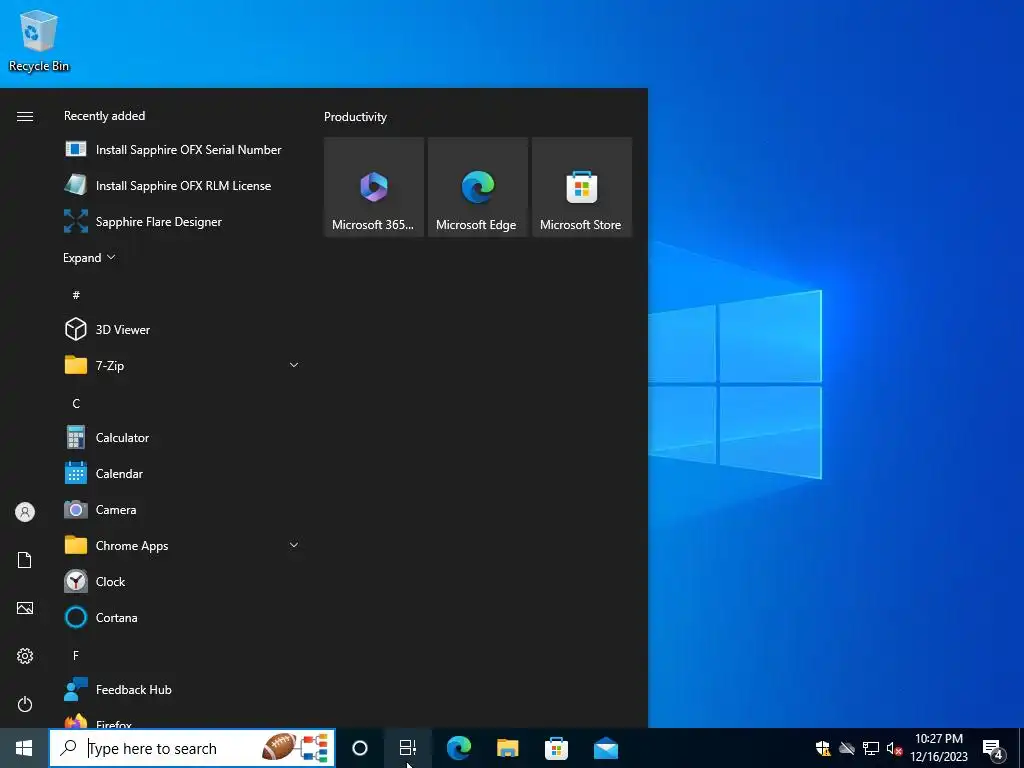1024x768 pixels.
Task: Launch the Calculator app
Action: [181, 438]
